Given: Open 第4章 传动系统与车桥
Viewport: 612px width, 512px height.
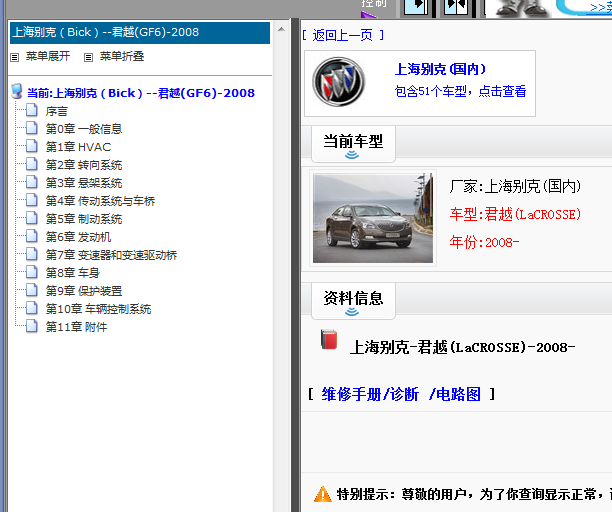Looking at the screenshot, I should [x=100, y=201].
